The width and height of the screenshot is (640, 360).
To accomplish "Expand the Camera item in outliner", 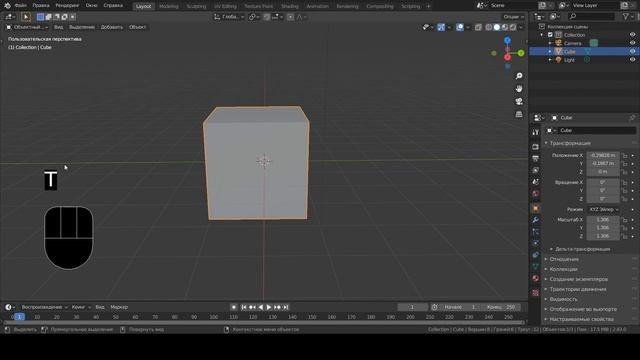I will point(550,43).
